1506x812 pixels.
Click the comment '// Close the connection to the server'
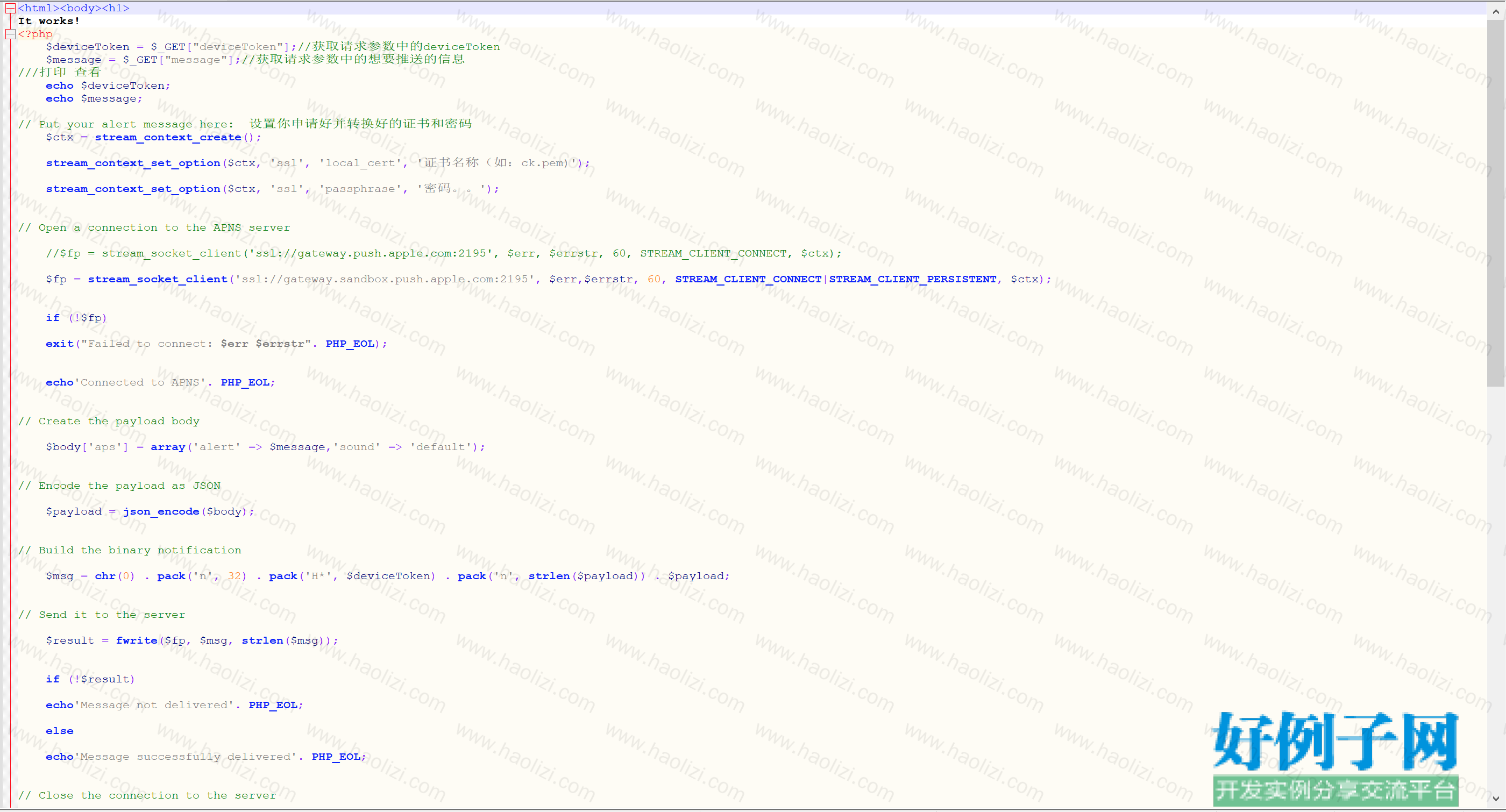coord(147,795)
